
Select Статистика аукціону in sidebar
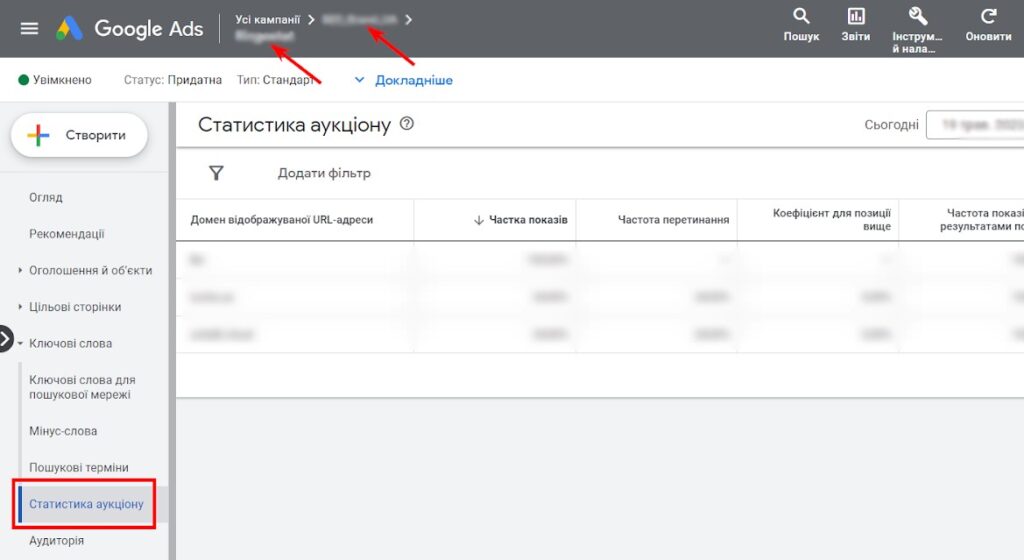click(x=86, y=504)
